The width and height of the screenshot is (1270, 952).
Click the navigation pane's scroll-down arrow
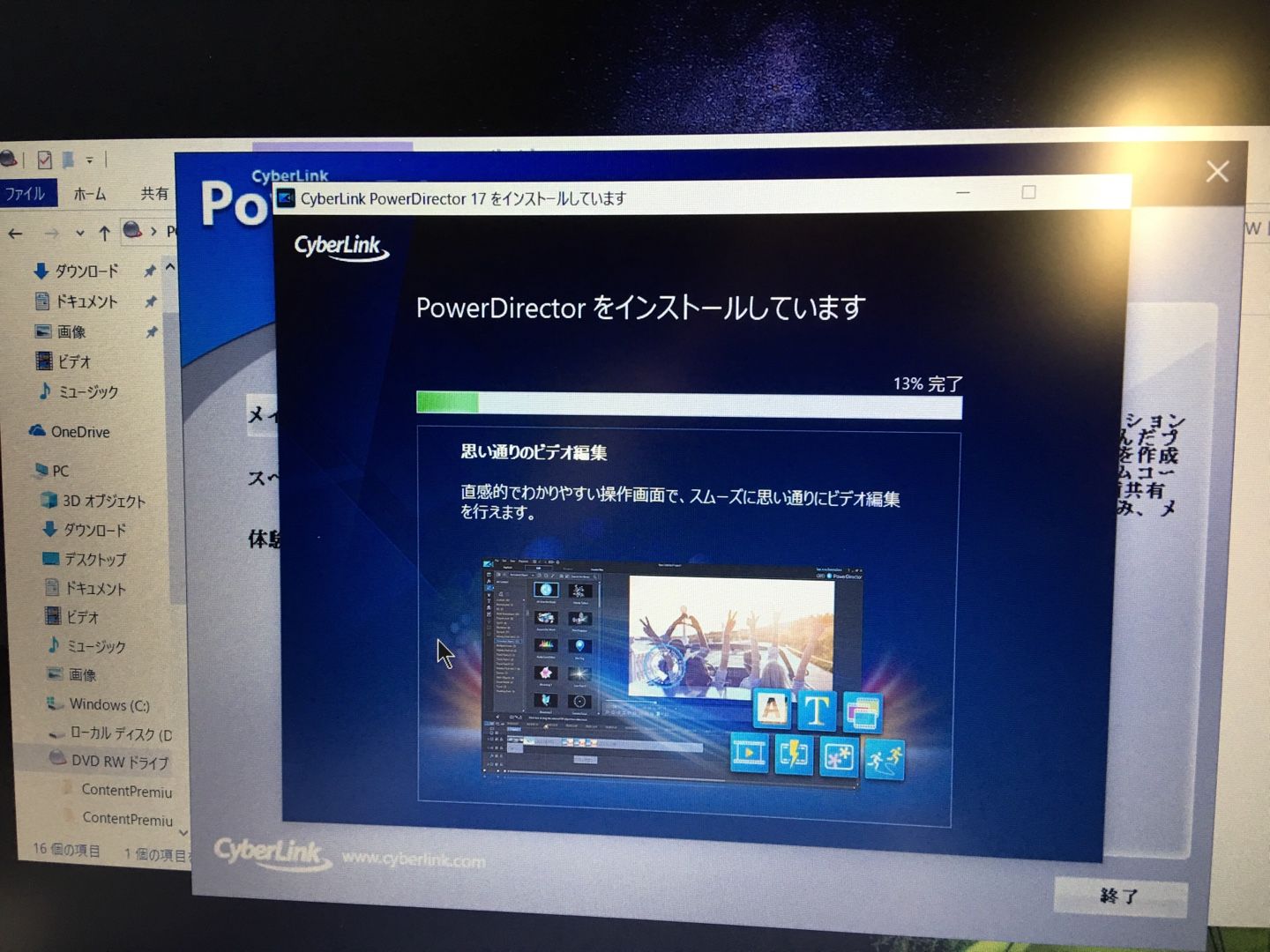pyautogui.click(x=183, y=832)
